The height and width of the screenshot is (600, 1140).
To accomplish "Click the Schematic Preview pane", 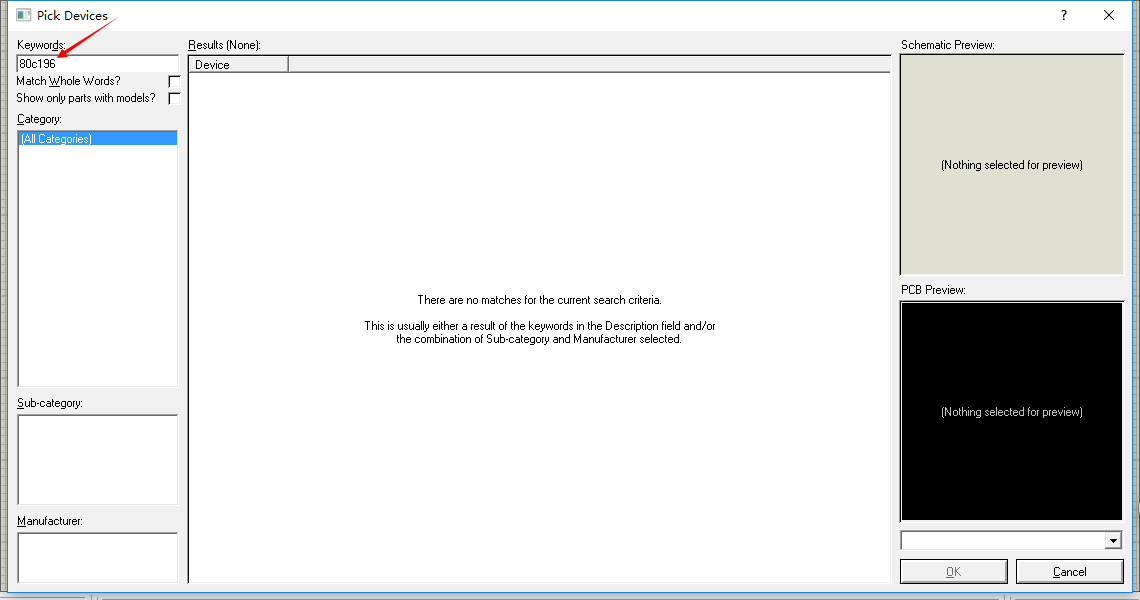I will click(1011, 165).
